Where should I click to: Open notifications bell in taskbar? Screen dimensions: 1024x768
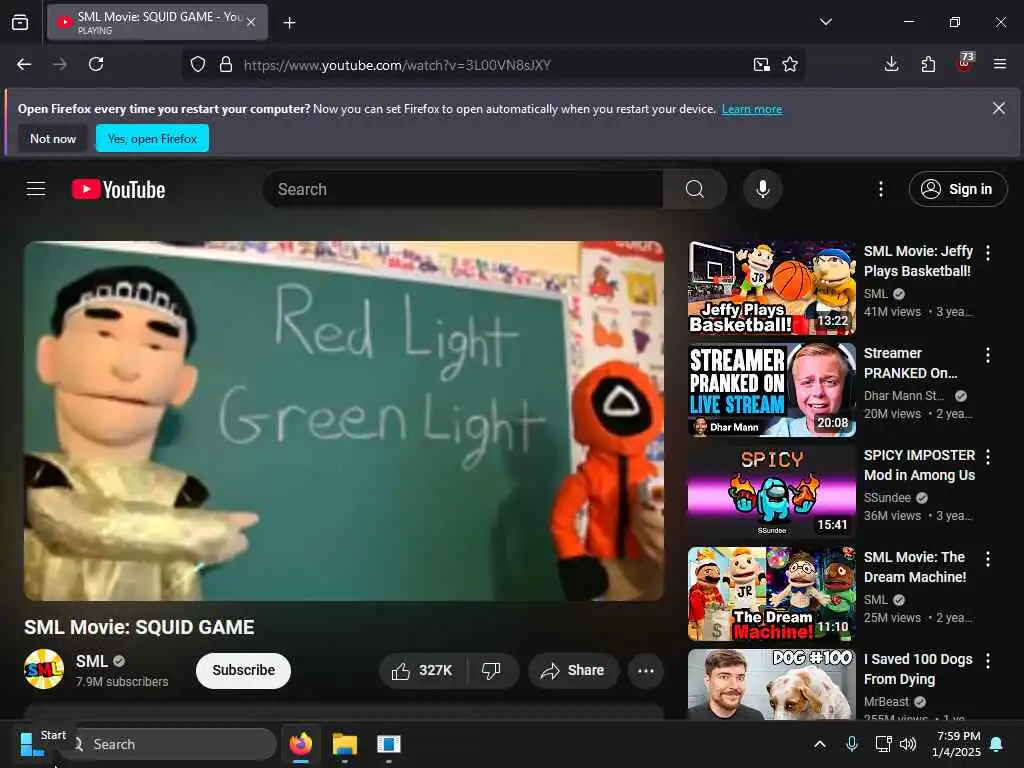coord(997,744)
